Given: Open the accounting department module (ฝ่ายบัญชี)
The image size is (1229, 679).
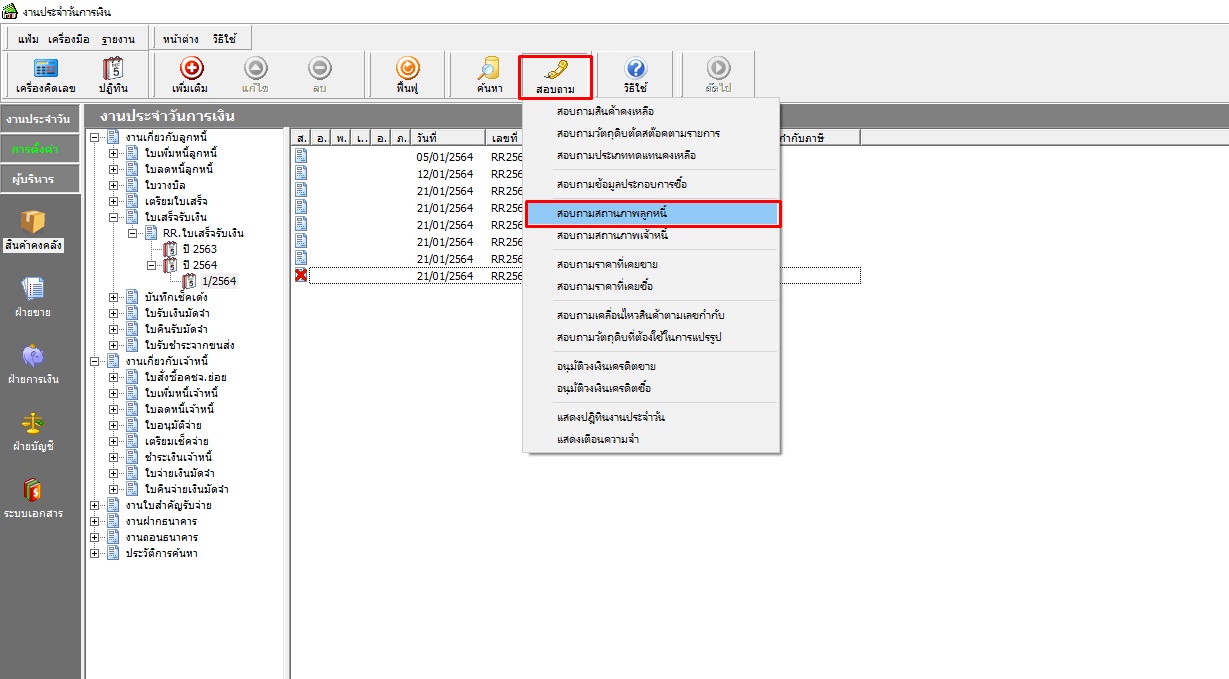Looking at the screenshot, I should [33, 432].
